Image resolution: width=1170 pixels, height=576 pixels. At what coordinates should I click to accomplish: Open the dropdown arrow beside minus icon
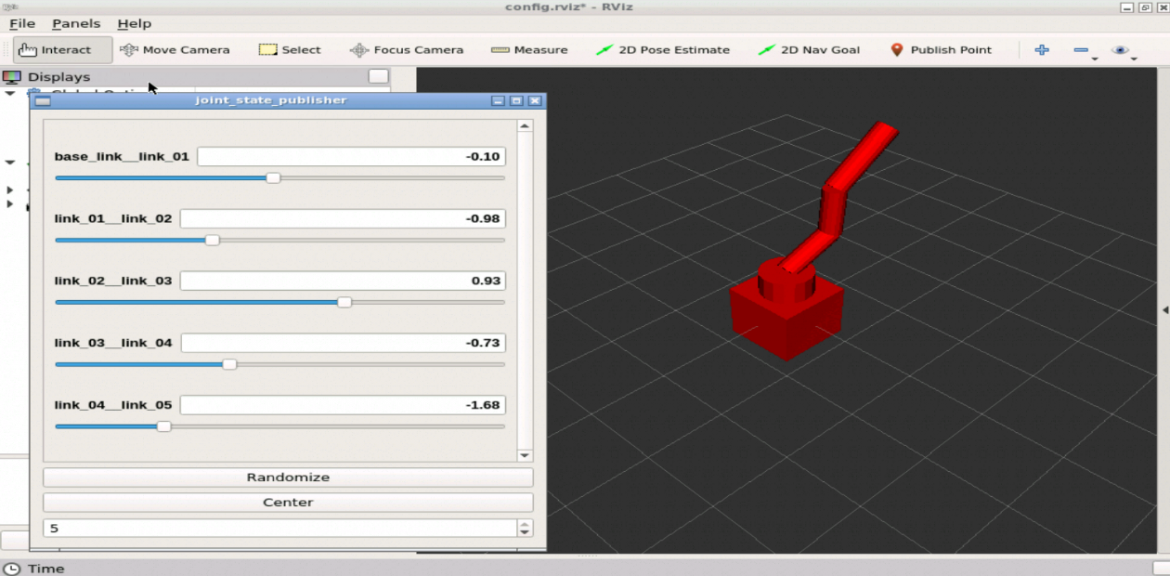(1094, 58)
